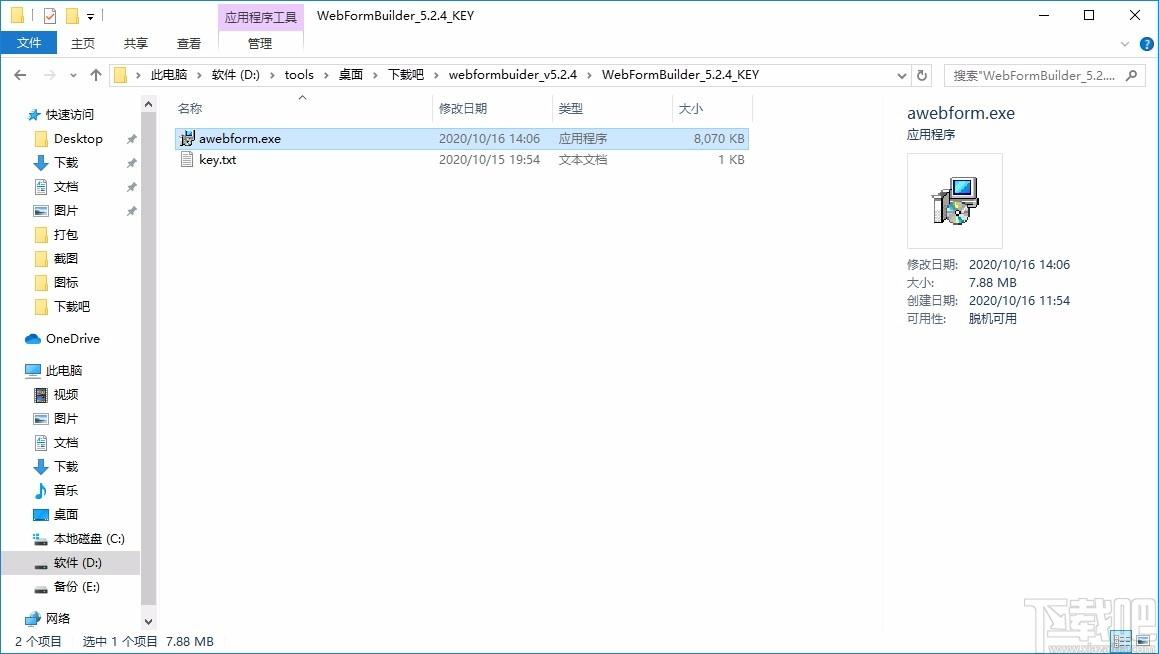Image resolution: width=1159 pixels, height=654 pixels.
Task: Click the forward navigation arrow
Action: pos(50,75)
